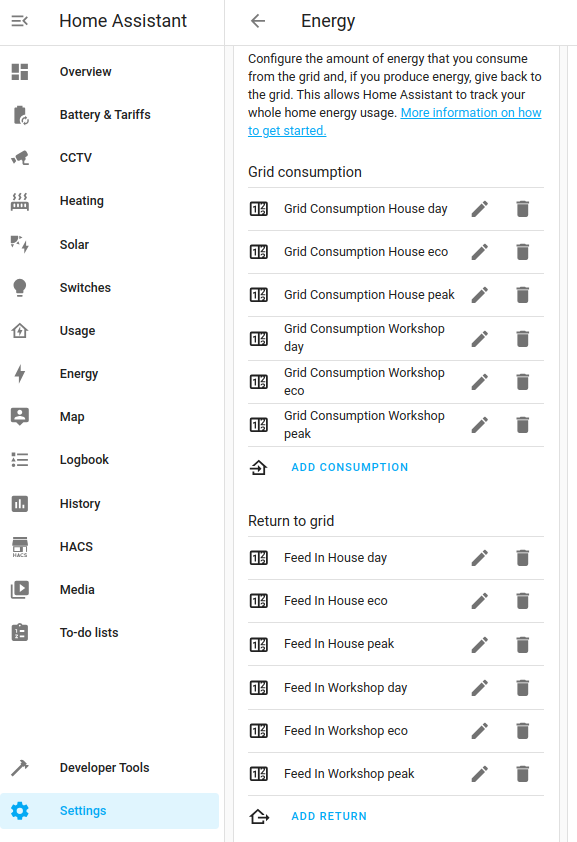The height and width of the screenshot is (842, 577).
Task: Delete Grid Consumption Workshop eco entry
Action: coord(523,382)
